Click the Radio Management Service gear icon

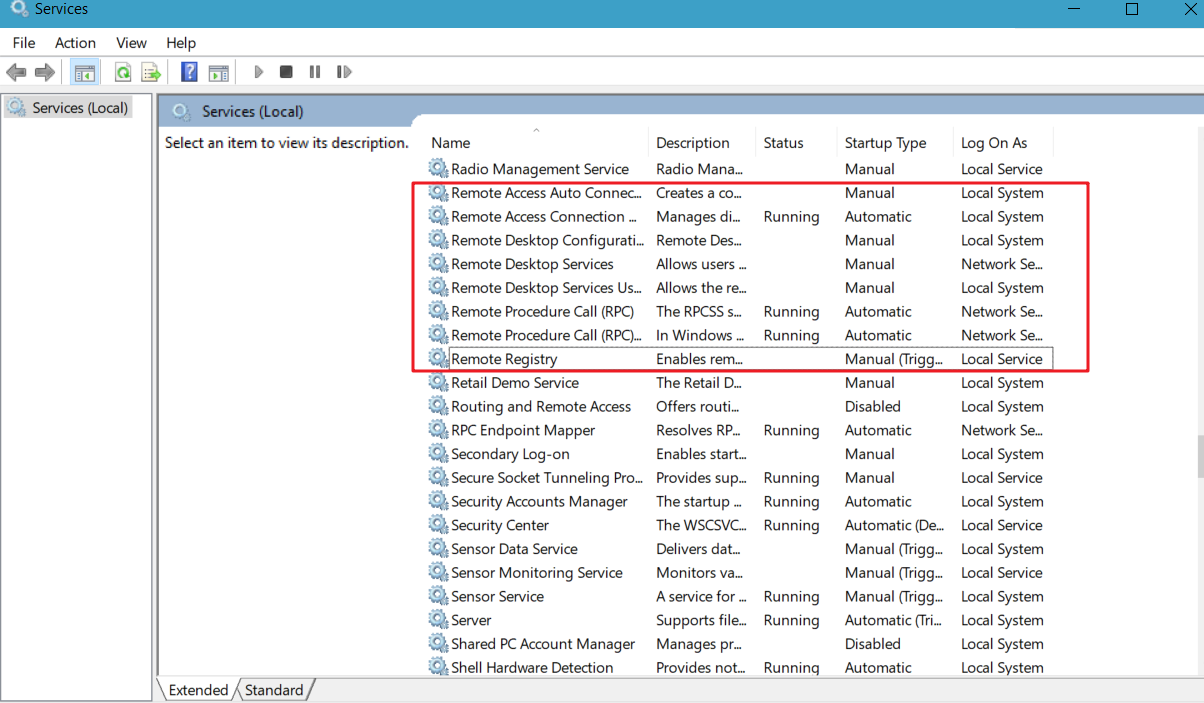coord(438,169)
